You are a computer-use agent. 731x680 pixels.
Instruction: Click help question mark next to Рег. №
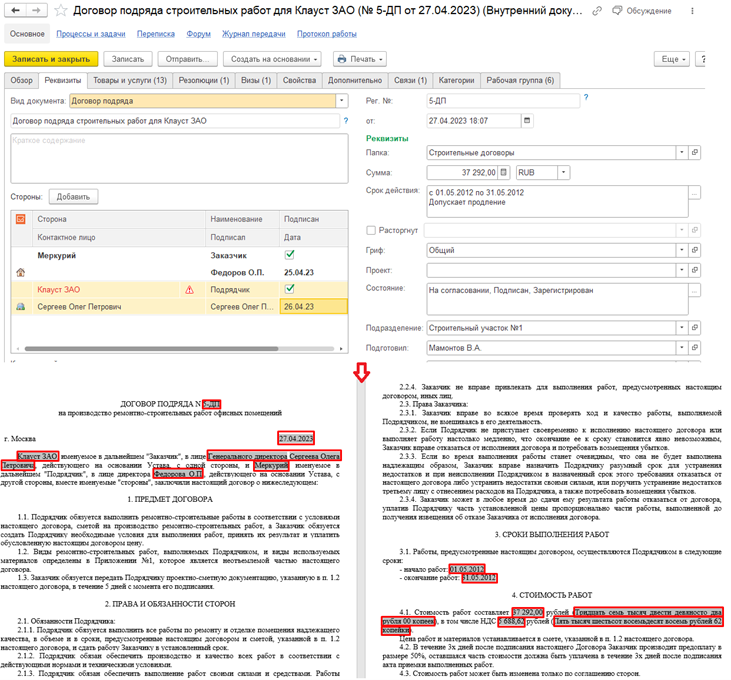pos(586,97)
